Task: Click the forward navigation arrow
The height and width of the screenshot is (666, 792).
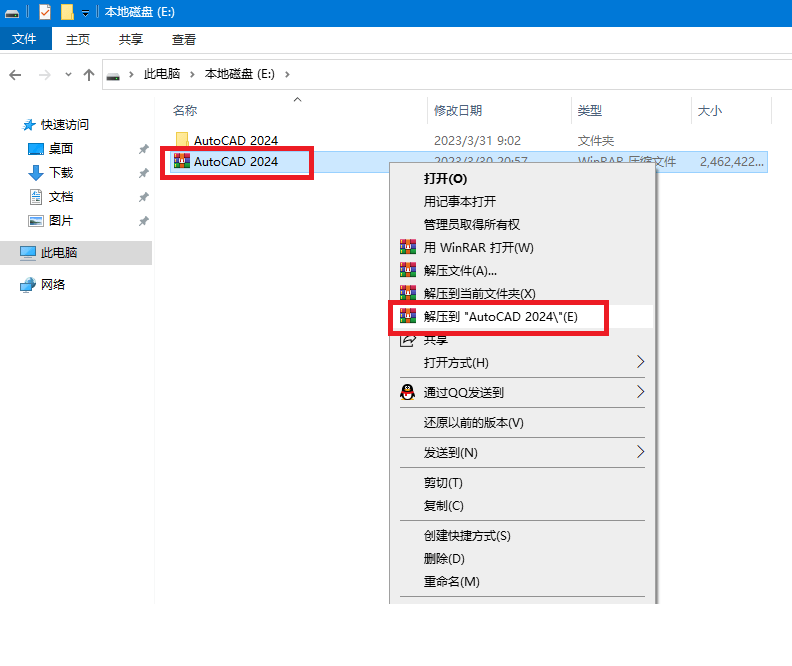Action: pos(45,75)
